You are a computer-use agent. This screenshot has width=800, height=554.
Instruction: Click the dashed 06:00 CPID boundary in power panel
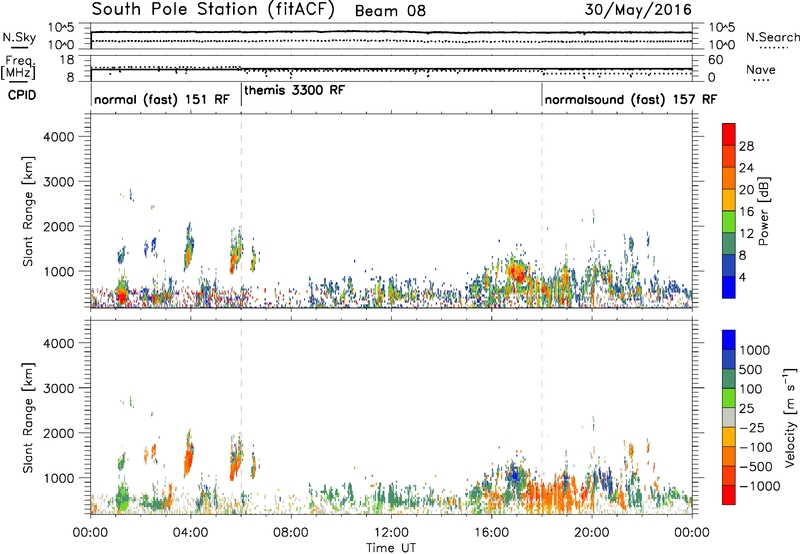pos(241,211)
